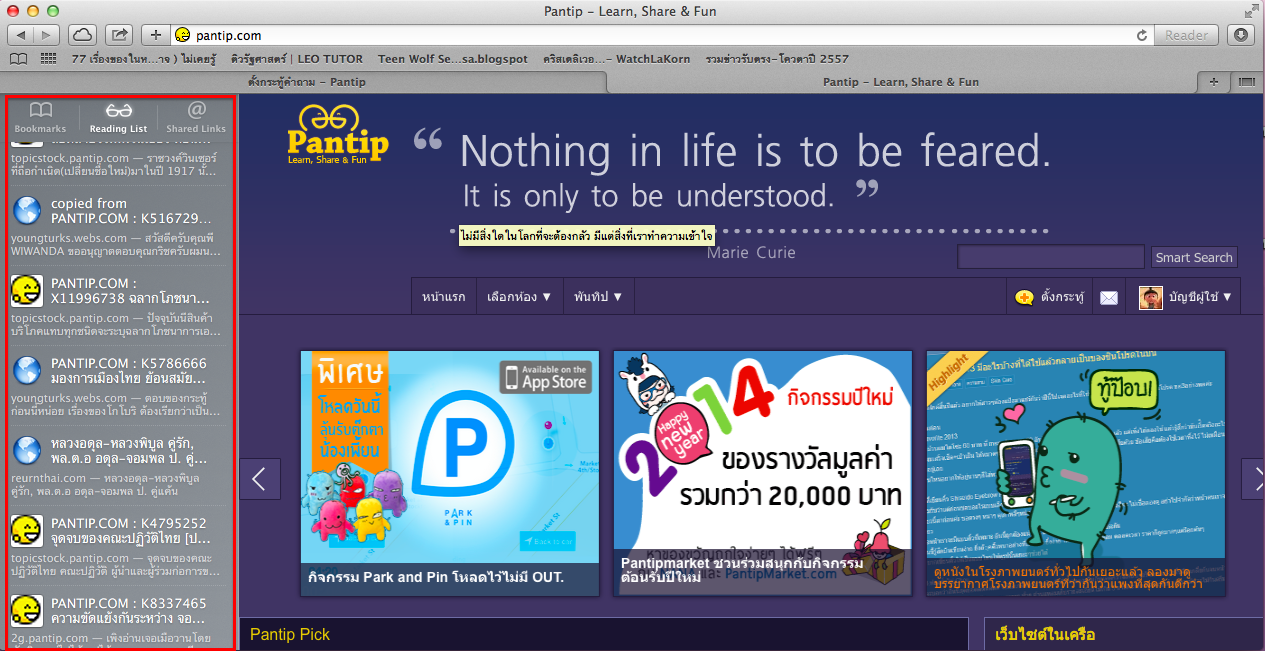Open iCloud Tabs cloud button
This screenshot has width=1265, height=651.
(x=81, y=35)
